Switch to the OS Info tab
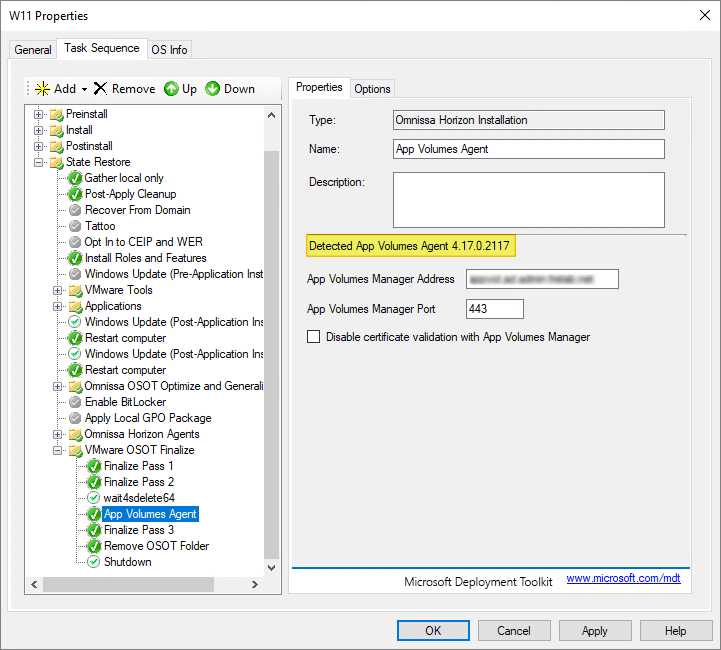This screenshot has height=650, width=721. [169, 49]
